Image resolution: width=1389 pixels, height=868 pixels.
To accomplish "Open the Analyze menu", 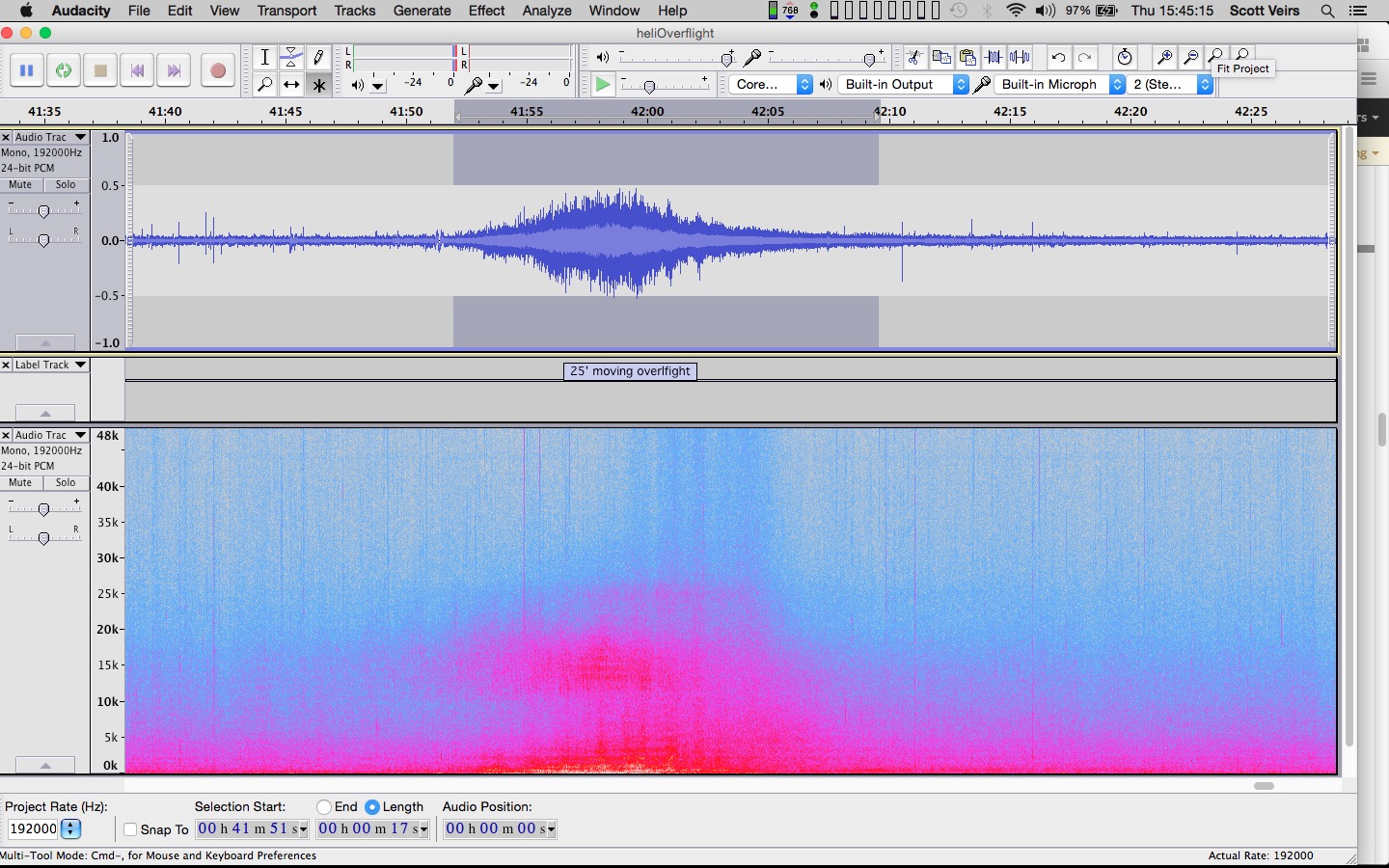I will coord(547,11).
